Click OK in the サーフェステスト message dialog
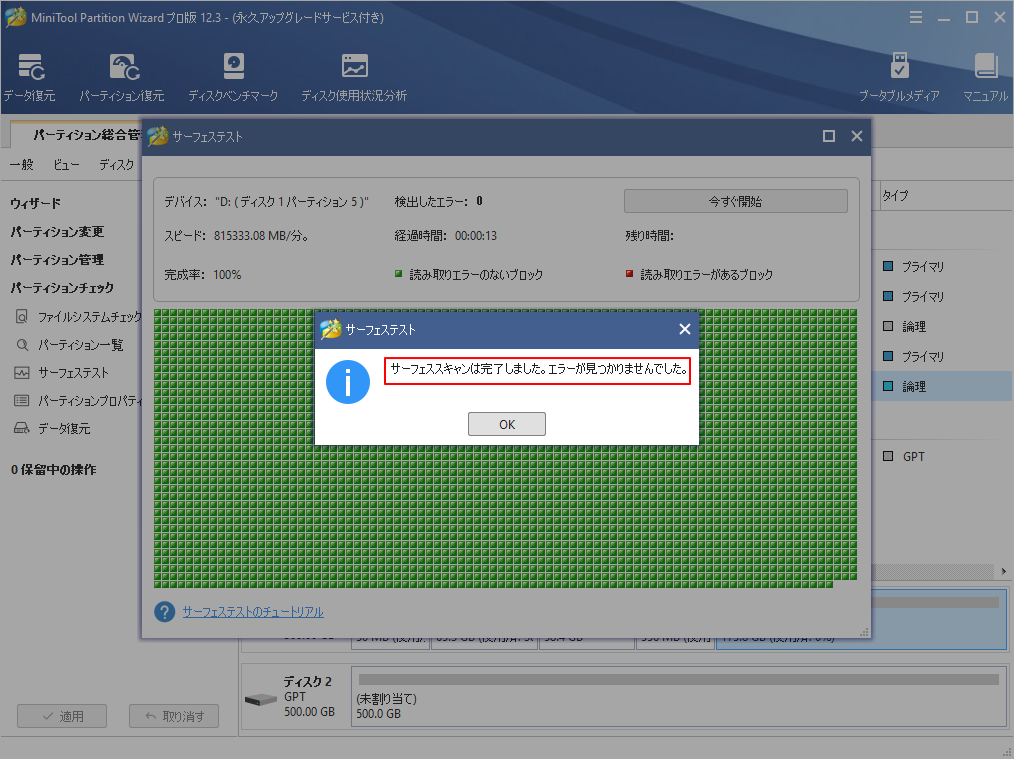The width and height of the screenshot is (1014, 759). [x=506, y=424]
